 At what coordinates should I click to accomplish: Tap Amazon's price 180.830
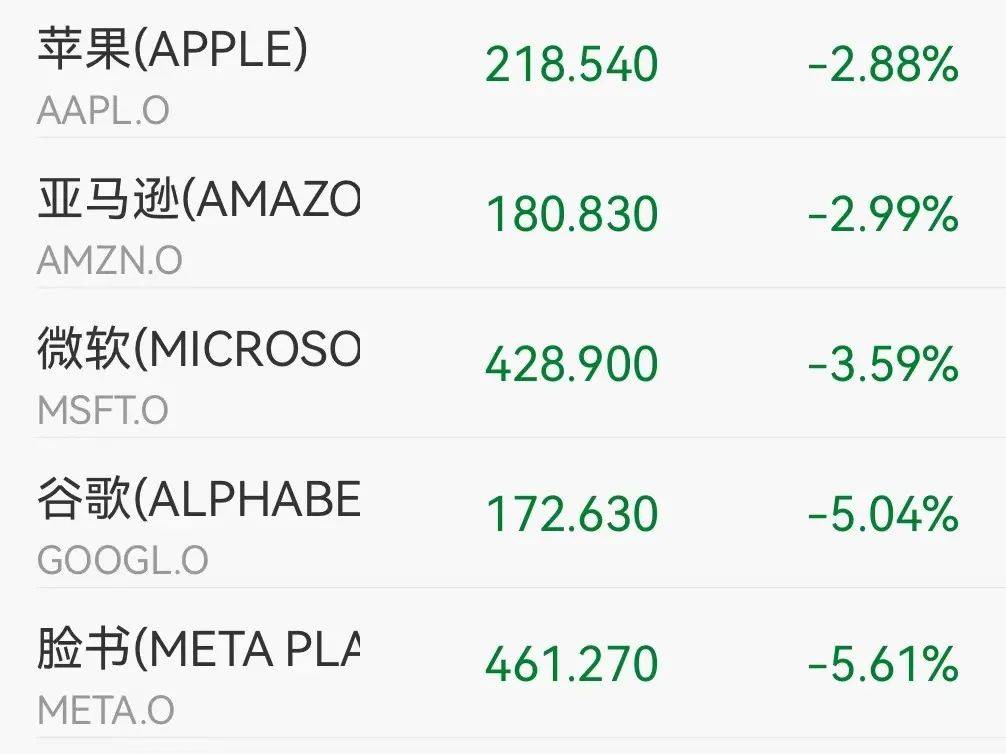coord(572,214)
